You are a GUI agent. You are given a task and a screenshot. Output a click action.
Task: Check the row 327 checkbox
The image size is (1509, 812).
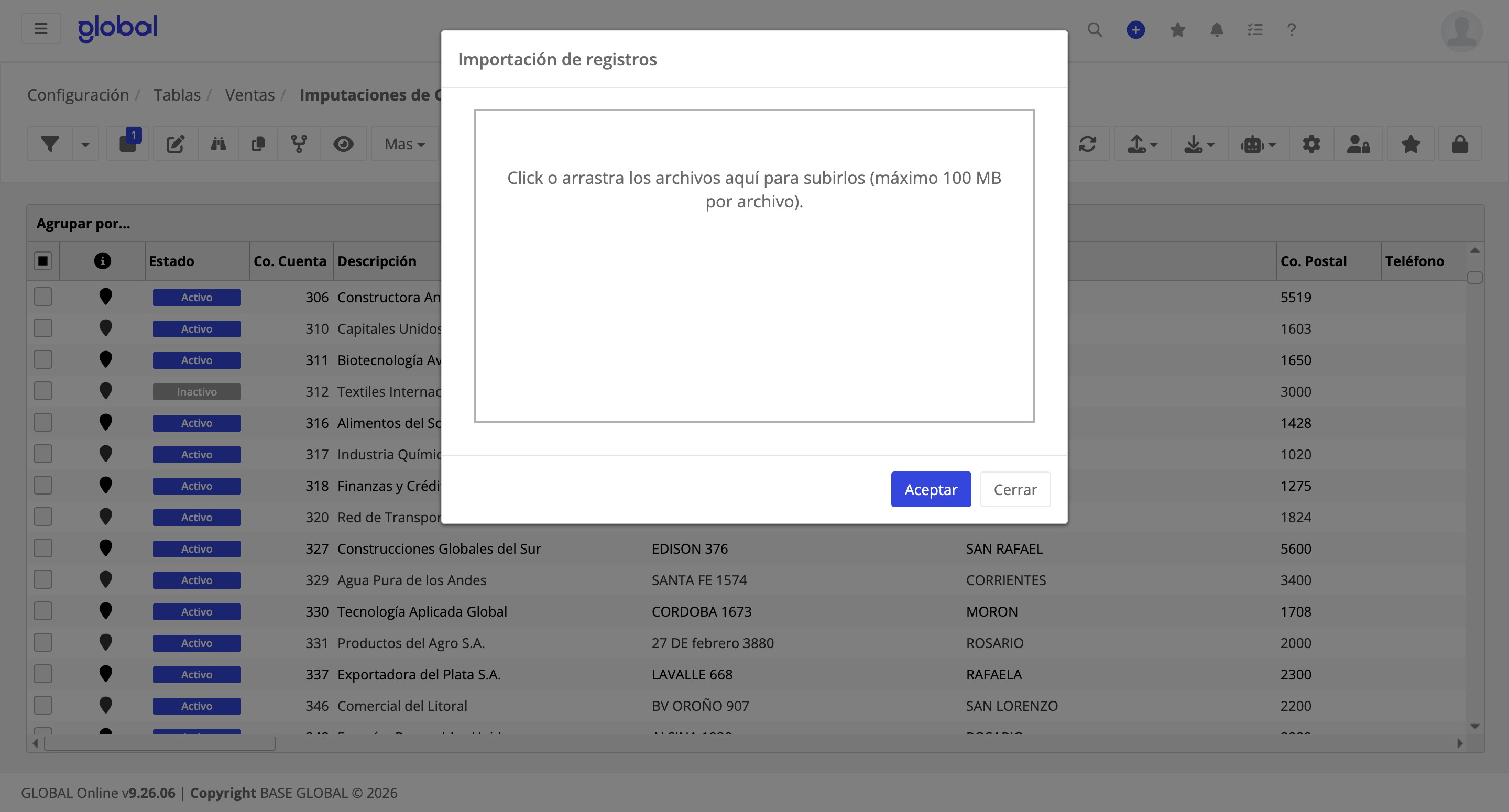[43, 548]
